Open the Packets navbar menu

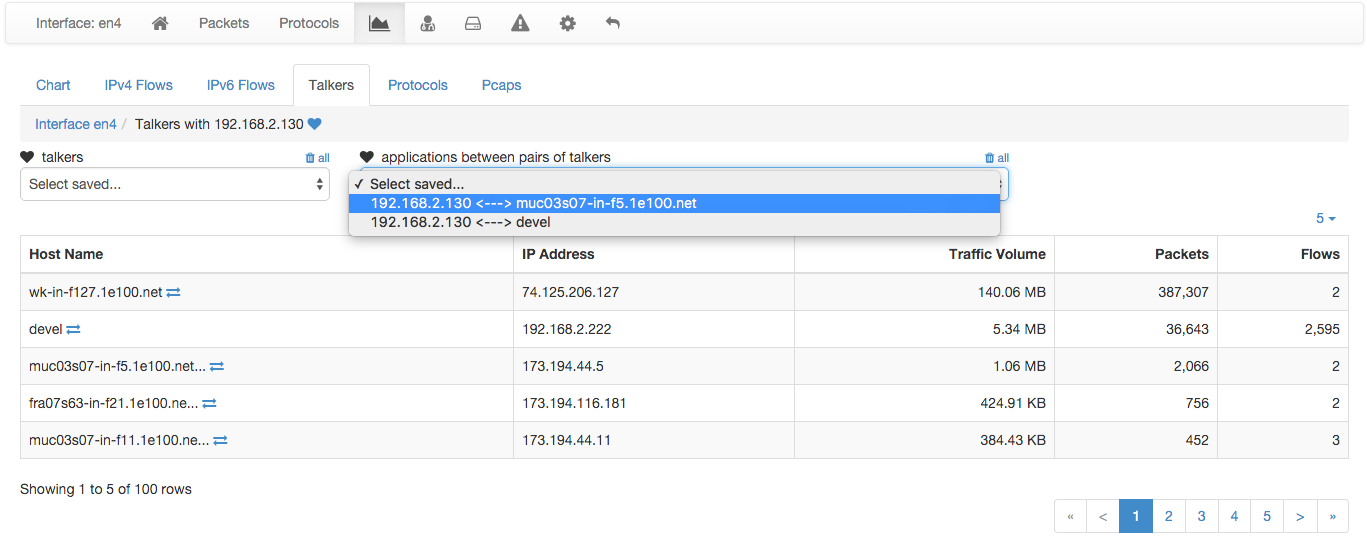[x=224, y=23]
